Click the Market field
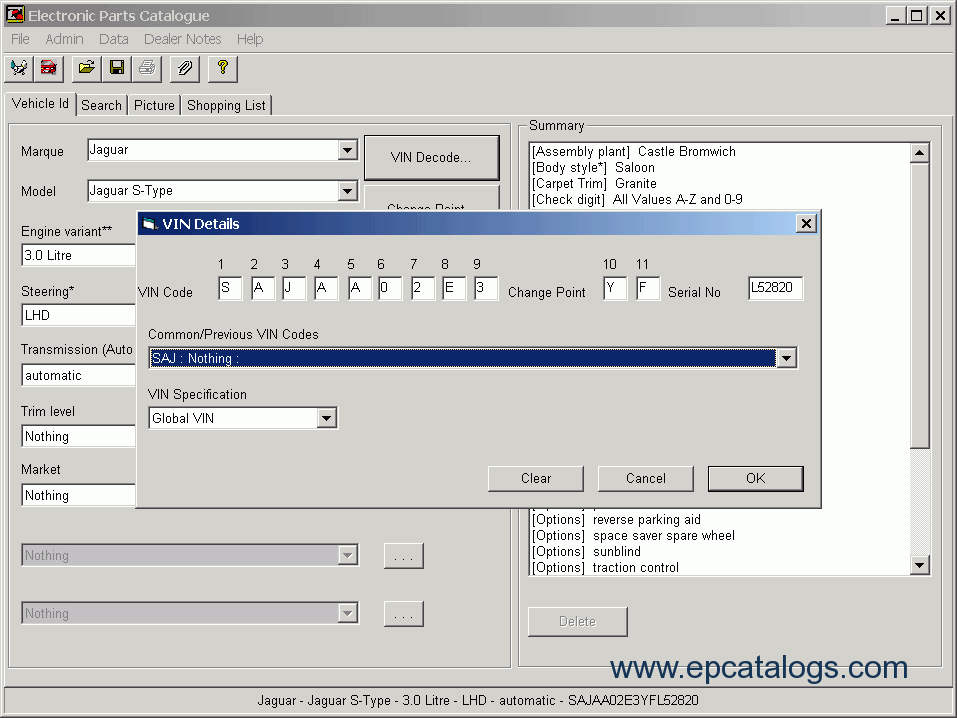 [x=78, y=495]
